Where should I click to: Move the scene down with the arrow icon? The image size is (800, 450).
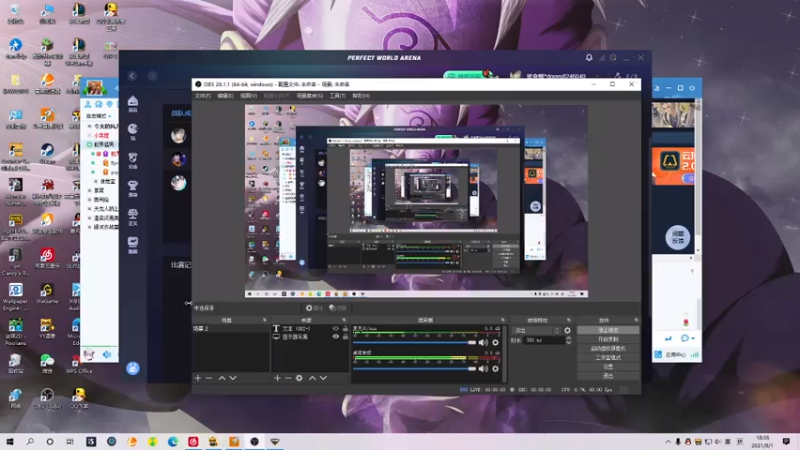point(233,378)
